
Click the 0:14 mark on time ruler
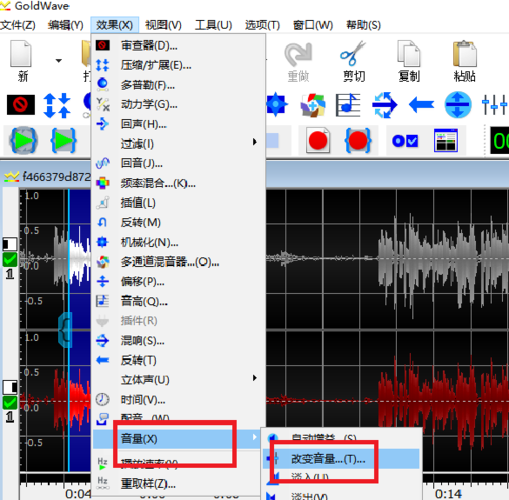tap(448, 493)
